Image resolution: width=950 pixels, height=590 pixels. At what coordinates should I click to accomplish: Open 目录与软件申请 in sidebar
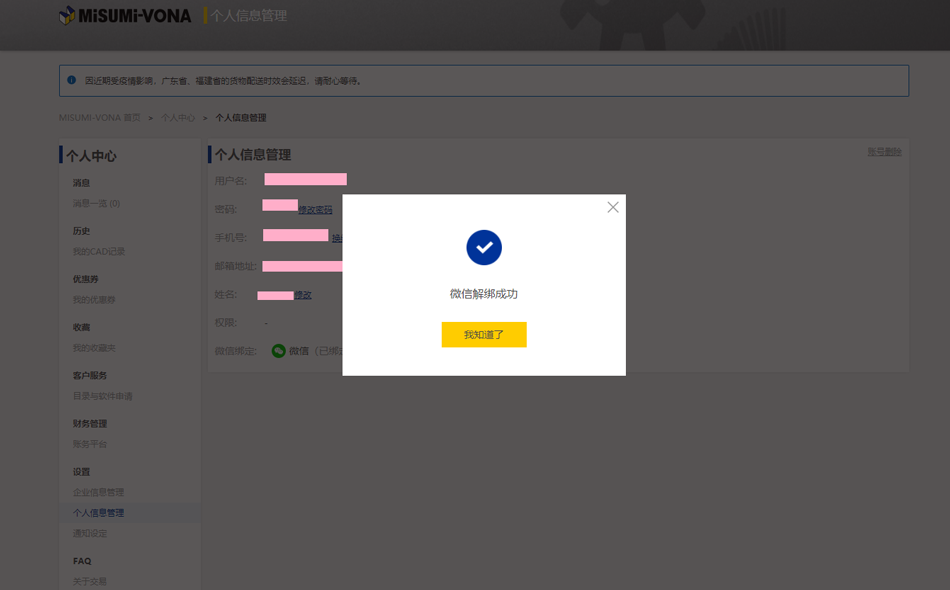coord(102,396)
